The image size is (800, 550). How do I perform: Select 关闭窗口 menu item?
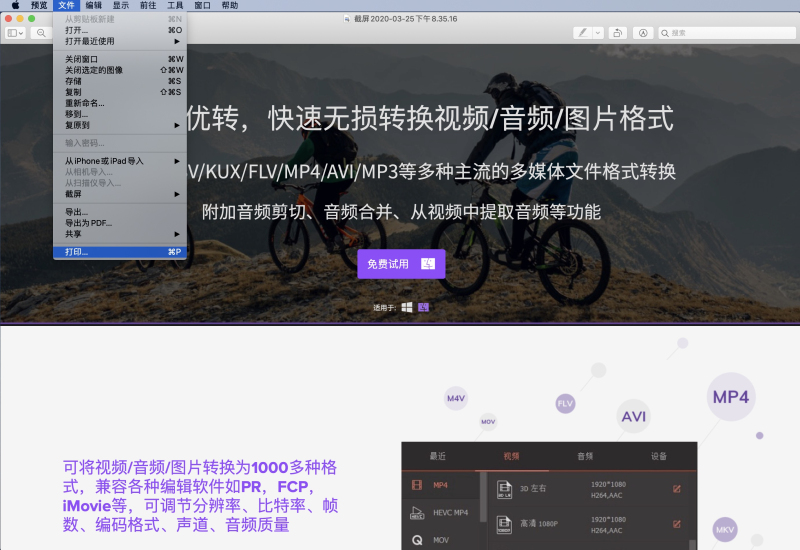tap(120, 59)
